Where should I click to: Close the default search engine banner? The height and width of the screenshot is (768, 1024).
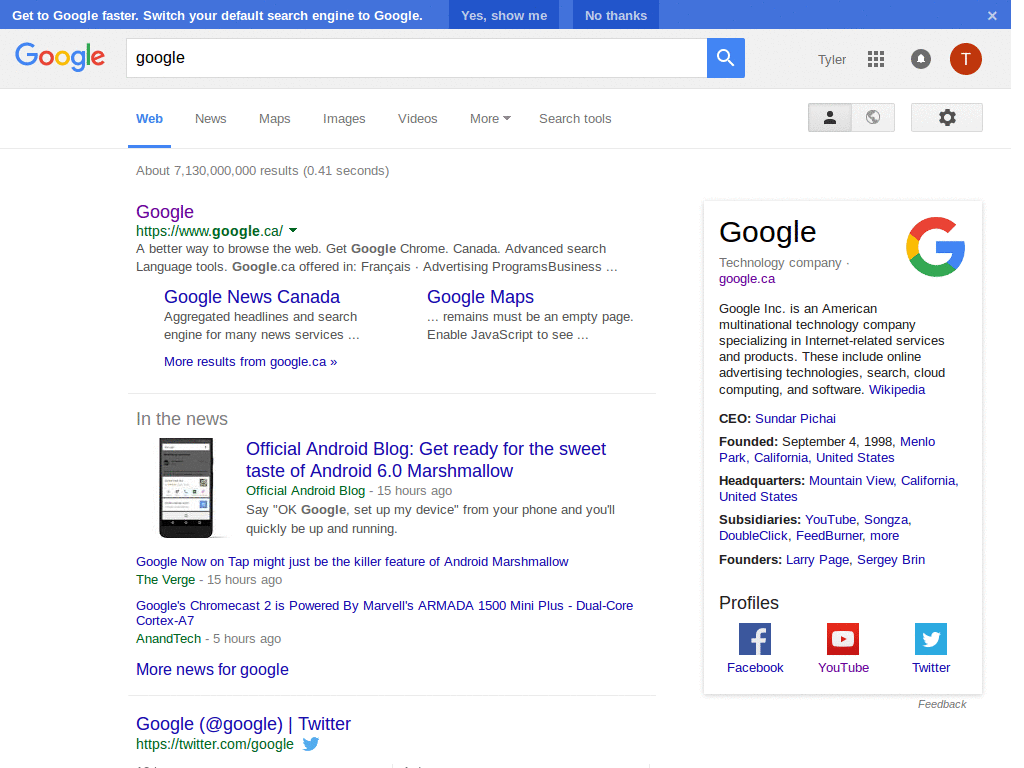coord(992,16)
